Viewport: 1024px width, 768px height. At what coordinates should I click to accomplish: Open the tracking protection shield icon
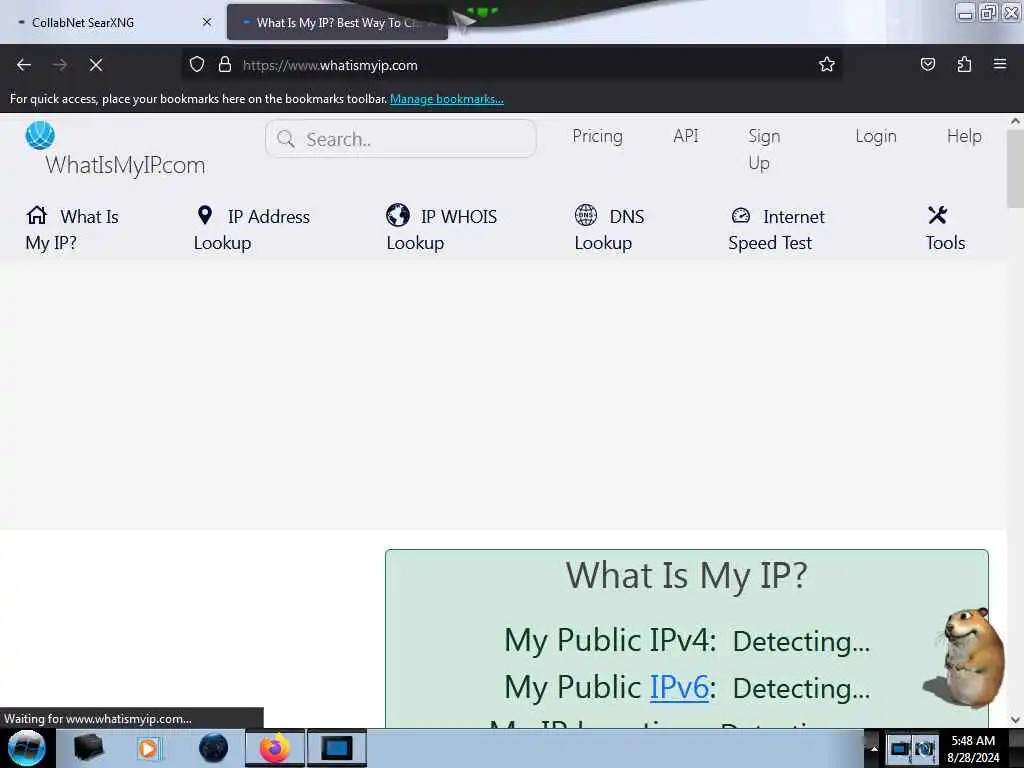tap(197, 65)
